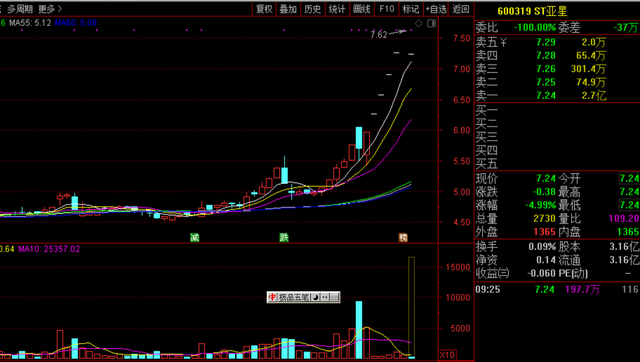
Task: Open the 叠加 overlay option
Action: (x=288, y=9)
